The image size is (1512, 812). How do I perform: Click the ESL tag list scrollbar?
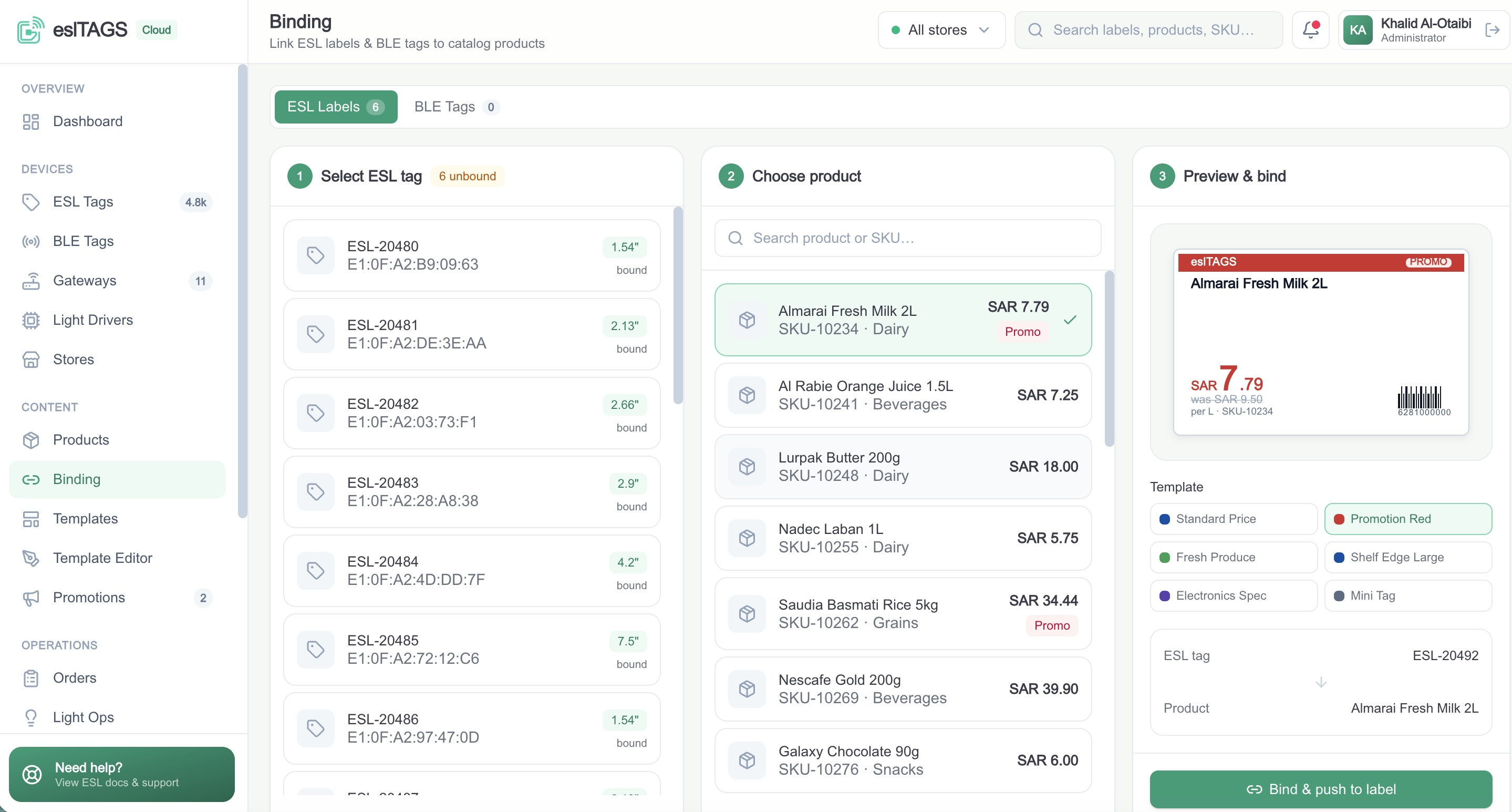pos(677,305)
